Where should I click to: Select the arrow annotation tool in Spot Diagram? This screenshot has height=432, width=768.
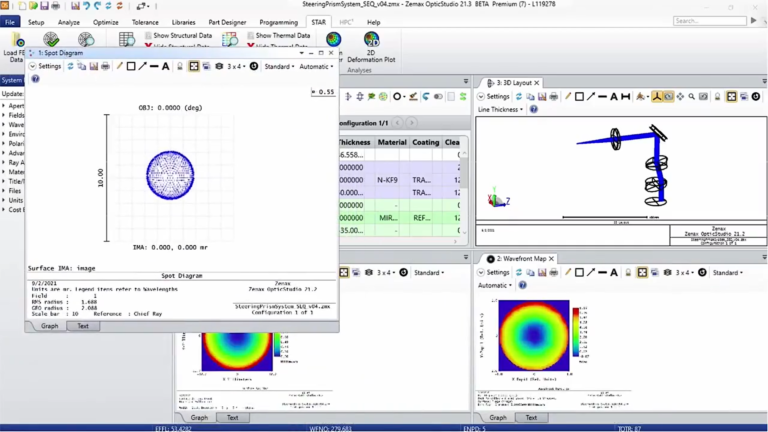tap(143, 66)
